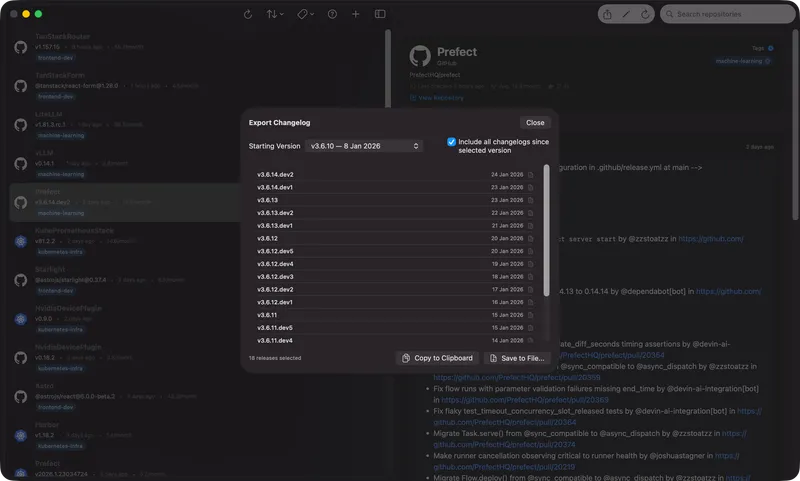This screenshot has width=800, height=481.
Task: Open the prefect/pull/20369 link in changelog
Action: (x=524, y=400)
